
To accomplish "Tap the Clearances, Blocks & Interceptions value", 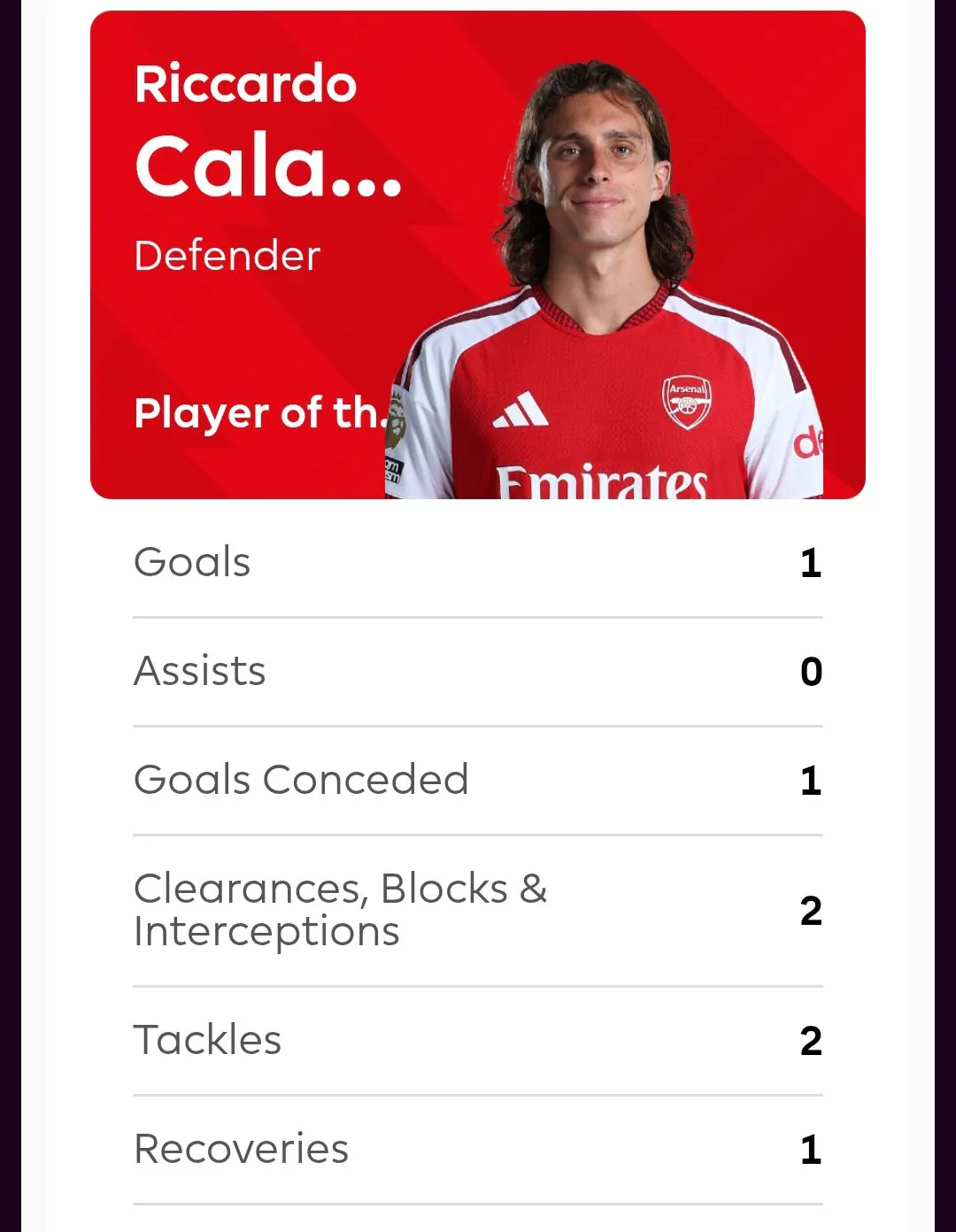I will tap(811, 911).
